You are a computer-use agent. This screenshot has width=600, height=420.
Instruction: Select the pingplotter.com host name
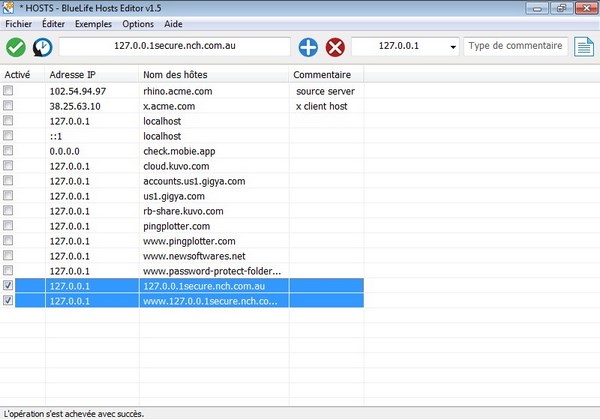176,226
